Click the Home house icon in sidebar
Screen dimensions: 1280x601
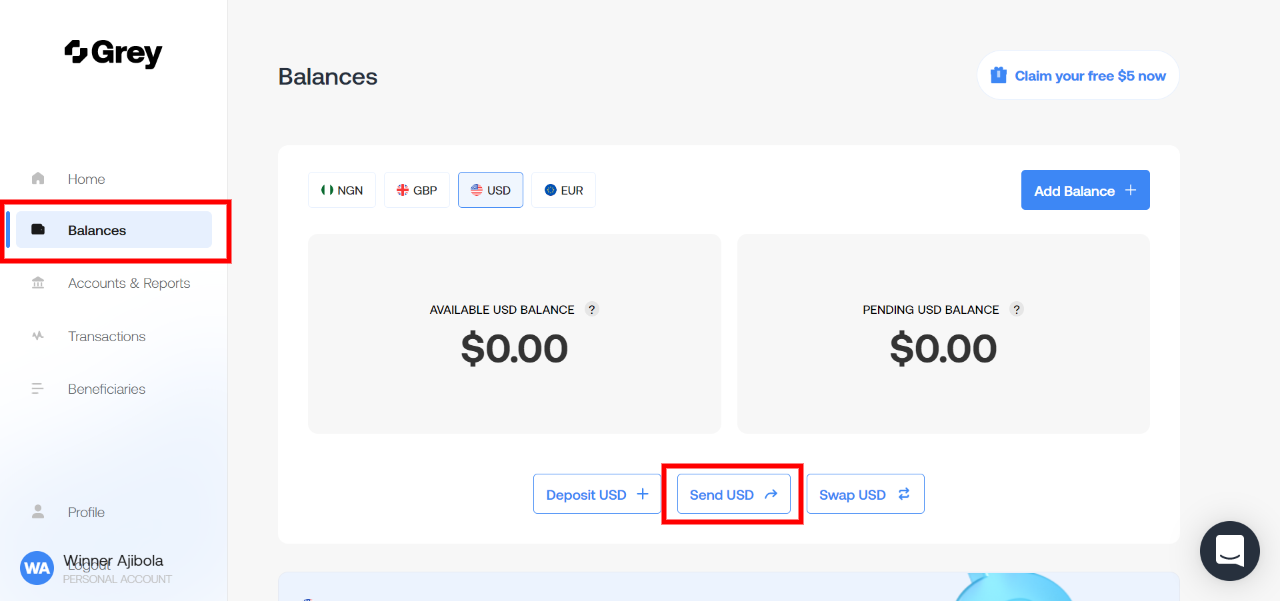click(x=38, y=179)
